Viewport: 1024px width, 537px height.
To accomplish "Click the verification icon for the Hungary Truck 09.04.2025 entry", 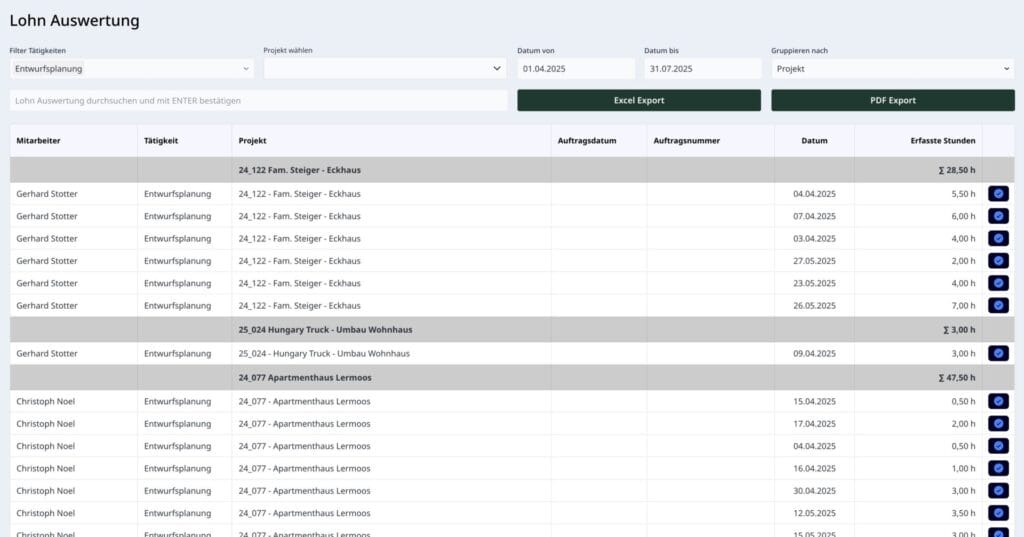I will click(998, 353).
